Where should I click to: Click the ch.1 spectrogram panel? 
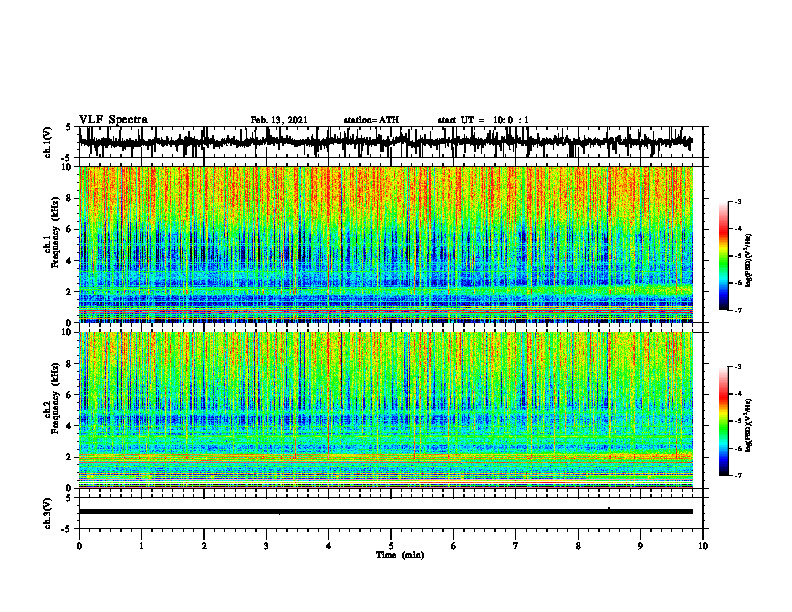tap(385, 244)
